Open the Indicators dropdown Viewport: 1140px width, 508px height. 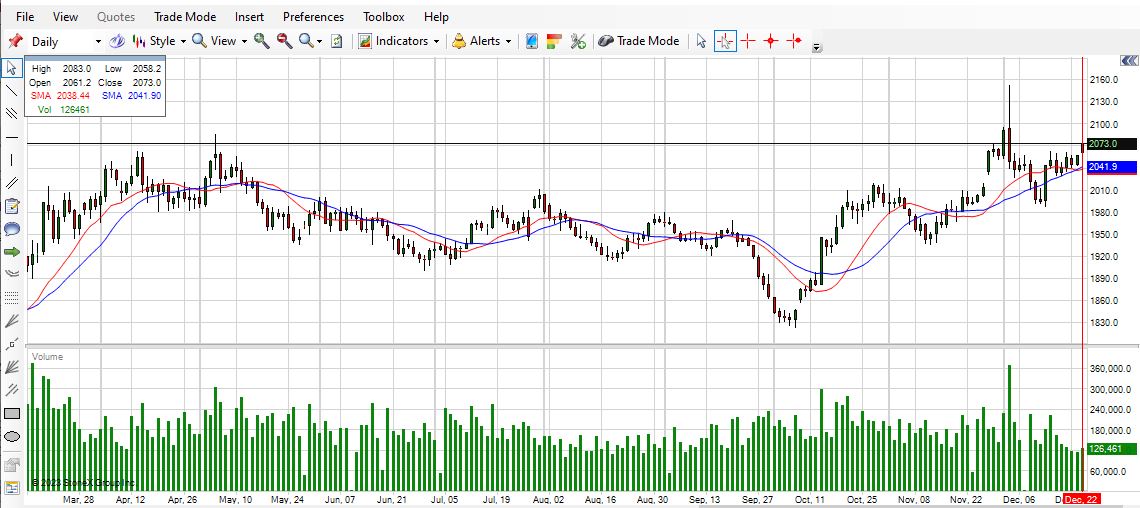pyautogui.click(x=399, y=41)
